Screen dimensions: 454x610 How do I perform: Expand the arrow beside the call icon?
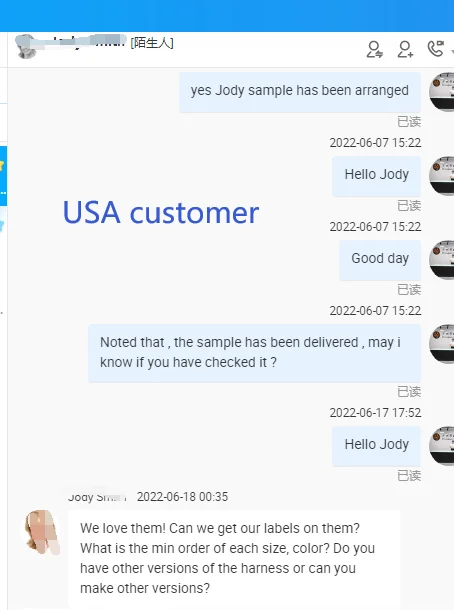tap(452, 51)
